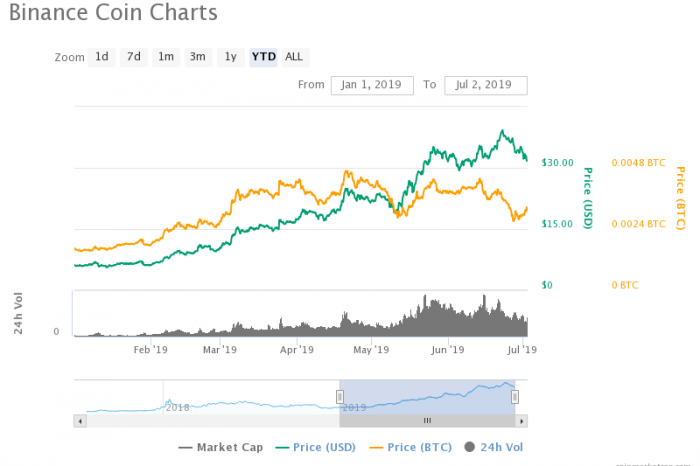This screenshot has height=466, width=700.
Task: Click the 0 BTC axis value
Action: pos(625,285)
